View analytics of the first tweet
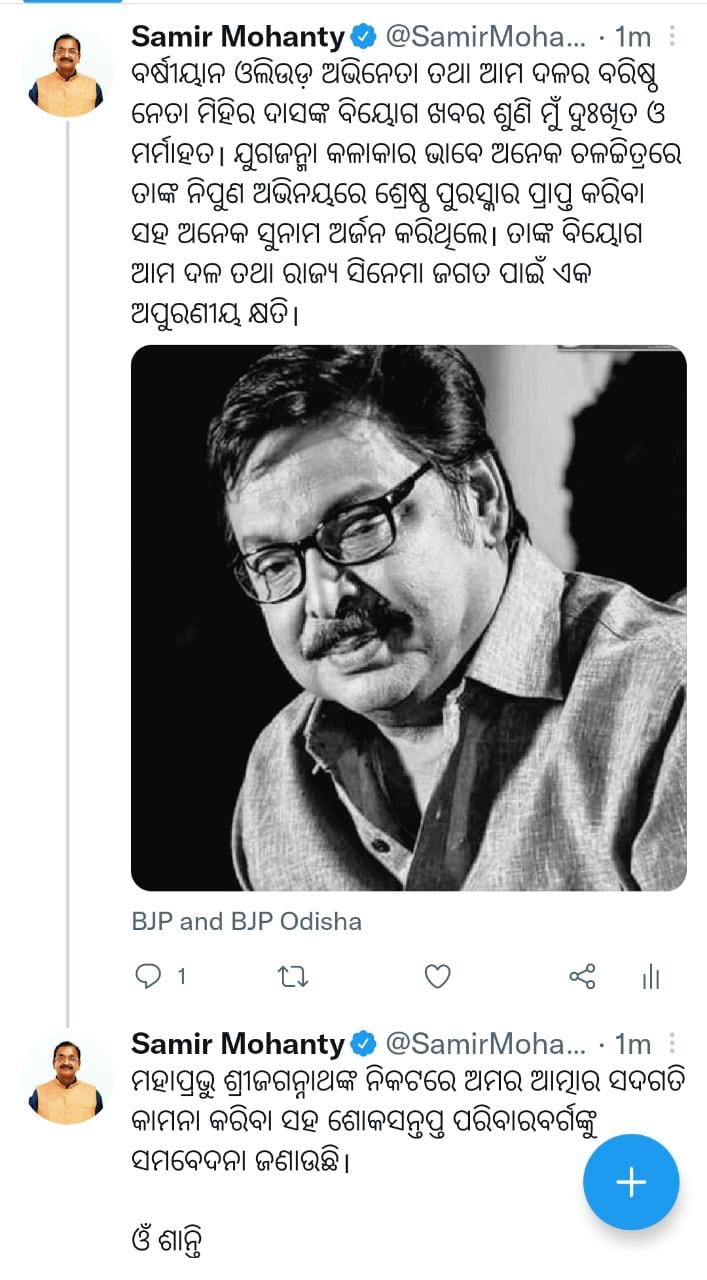 (651, 976)
